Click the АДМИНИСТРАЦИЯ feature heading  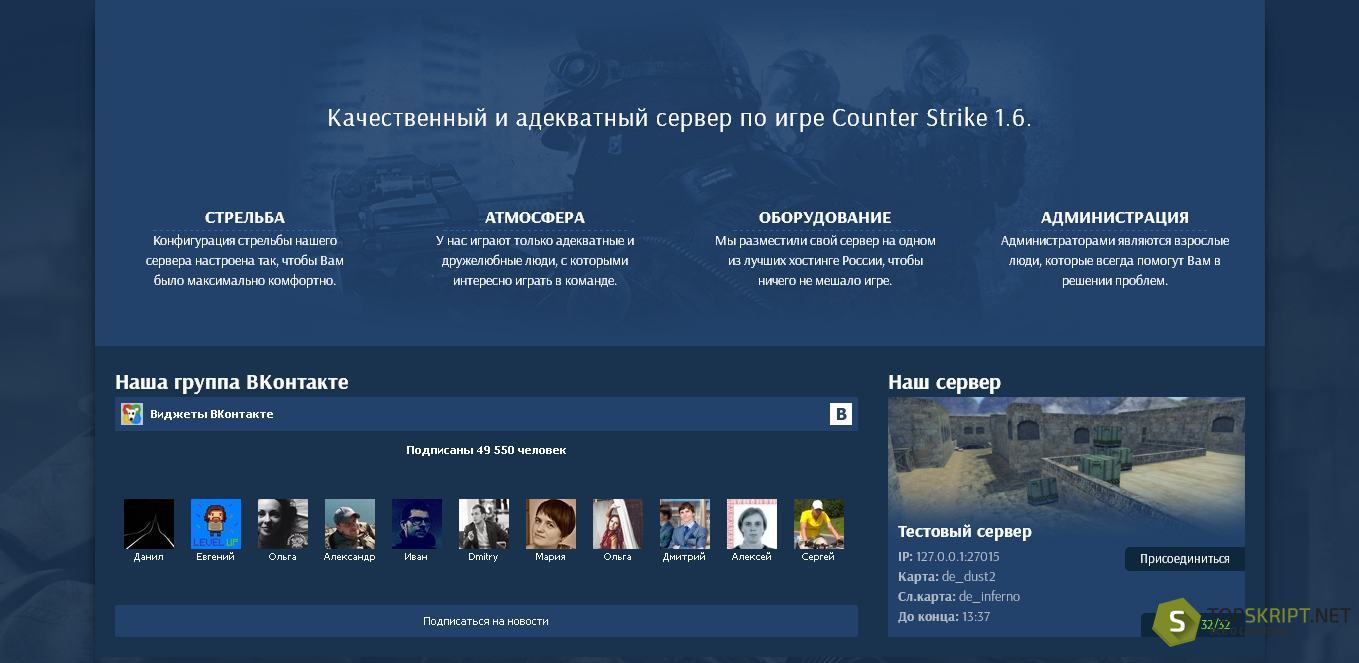[1115, 217]
